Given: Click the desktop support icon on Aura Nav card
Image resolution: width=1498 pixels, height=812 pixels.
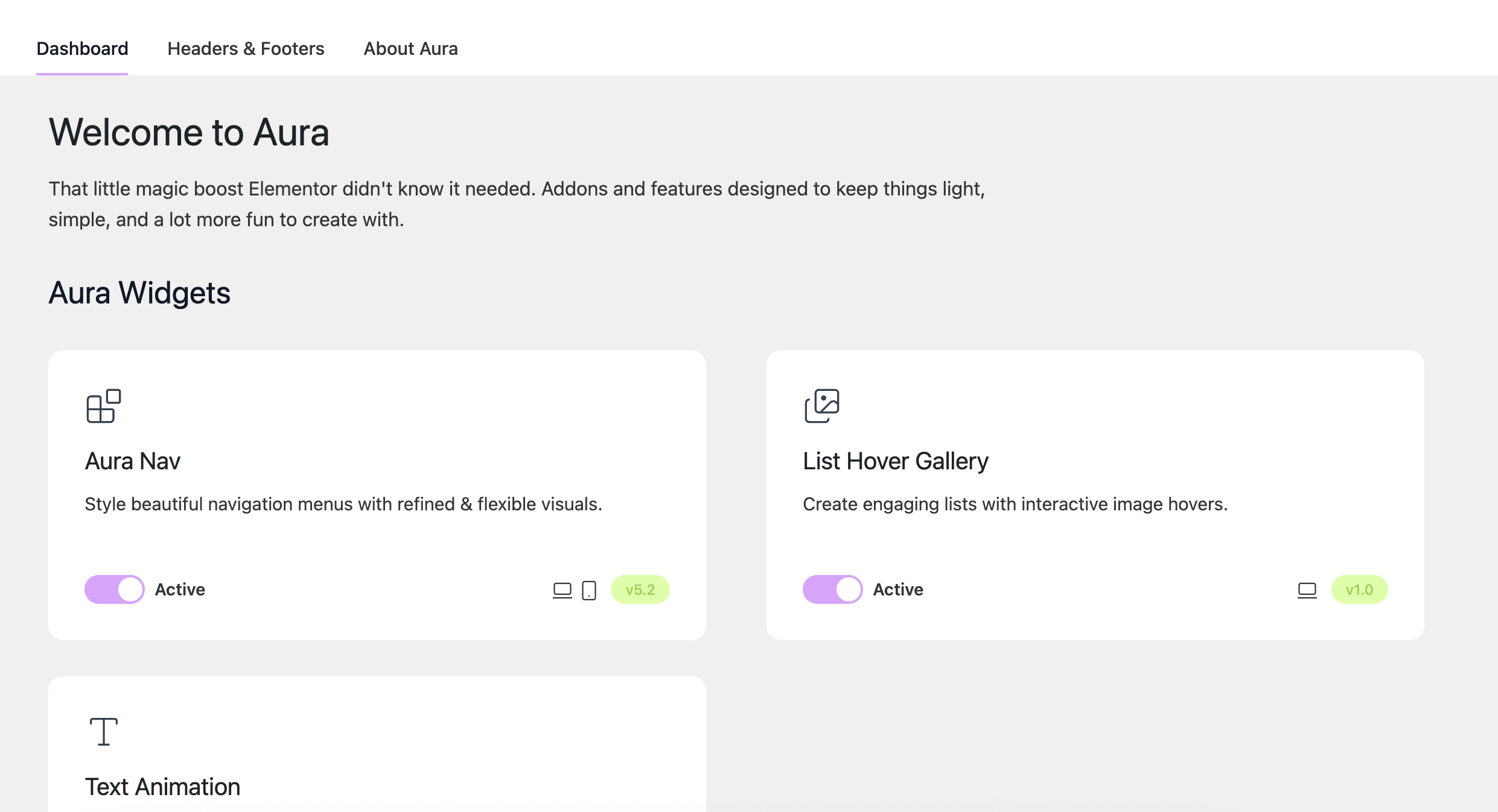Looking at the screenshot, I should pyautogui.click(x=563, y=589).
